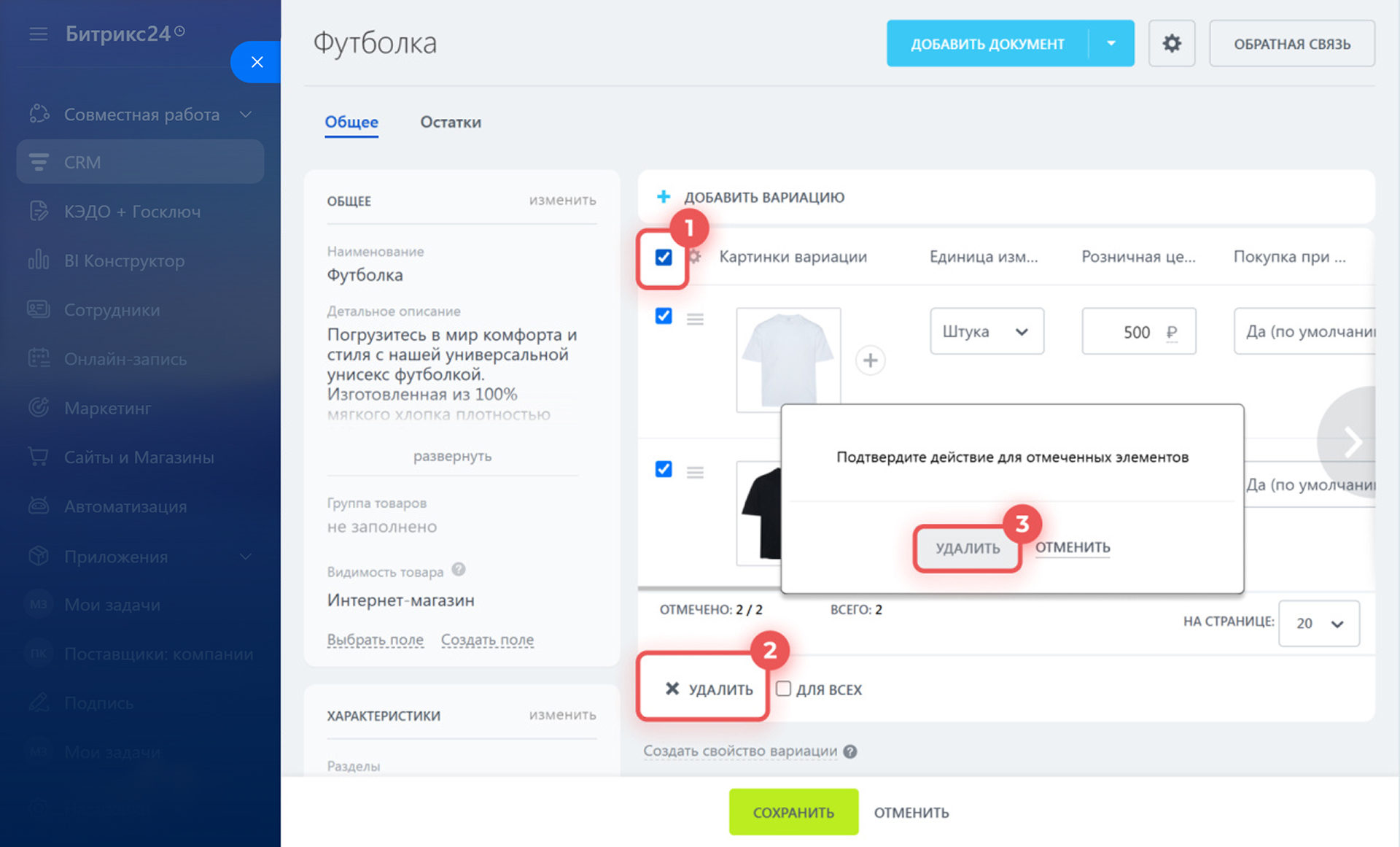Image resolution: width=1400 pixels, height=847 pixels.
Task: Click the help question mark near Видимость товара
Action: [x=459, y=570]
